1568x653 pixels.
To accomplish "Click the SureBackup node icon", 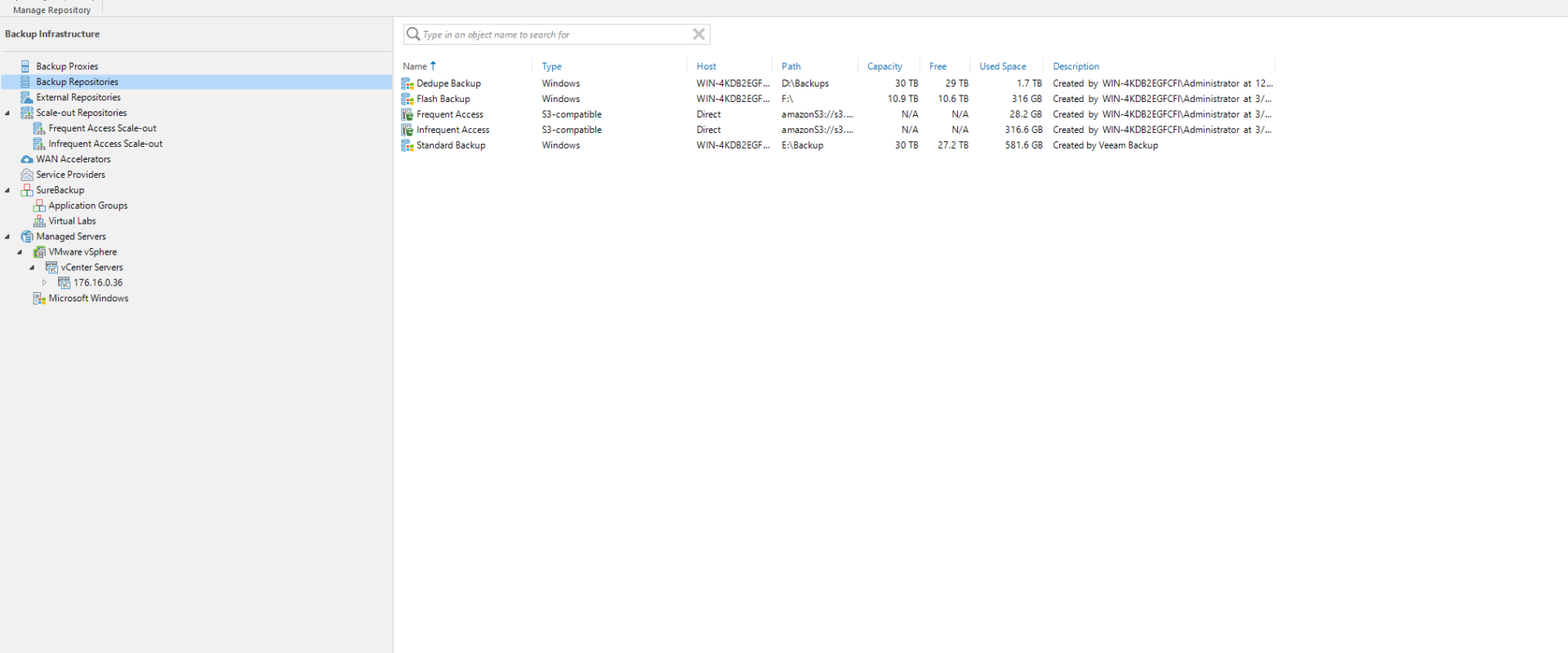I will [26, 190].
